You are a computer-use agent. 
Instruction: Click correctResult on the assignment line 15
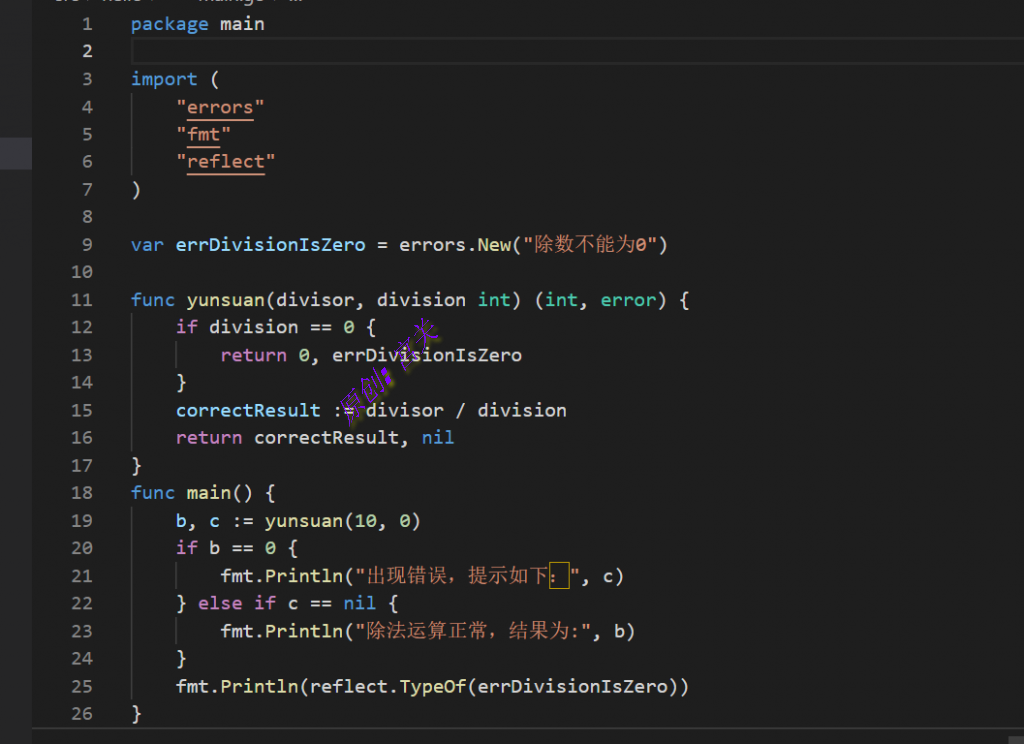248,410
